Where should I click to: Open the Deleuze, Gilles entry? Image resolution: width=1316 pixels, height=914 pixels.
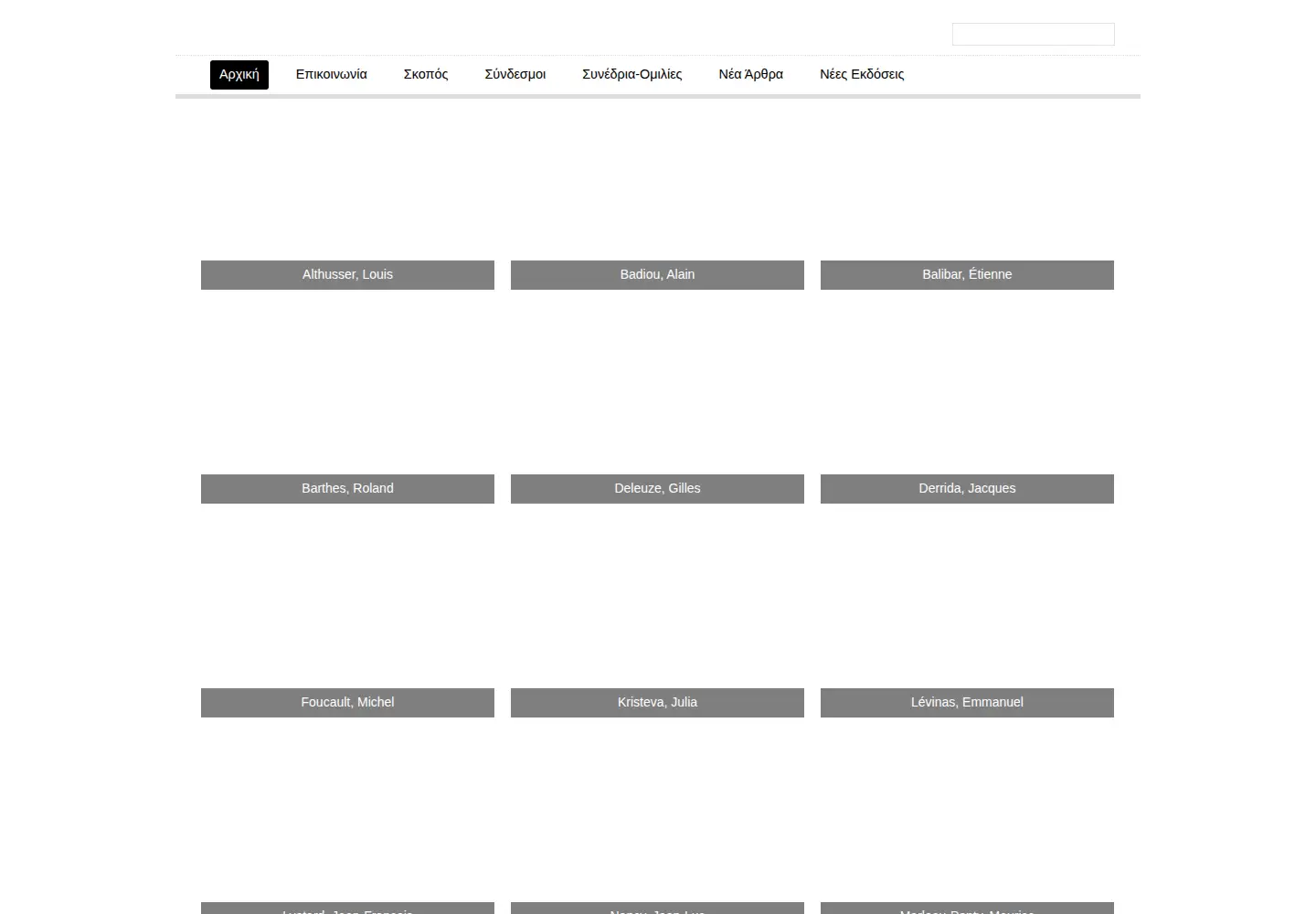click(657, 489)
